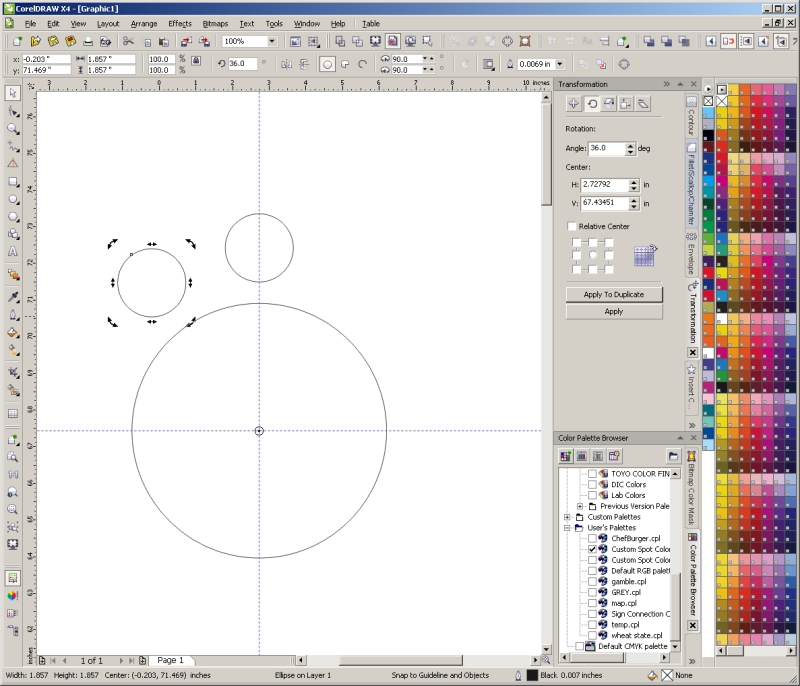Switch to Skew mode in Transformation docker
This screenshot has width=800, height=686.
[x=643, y=104]
